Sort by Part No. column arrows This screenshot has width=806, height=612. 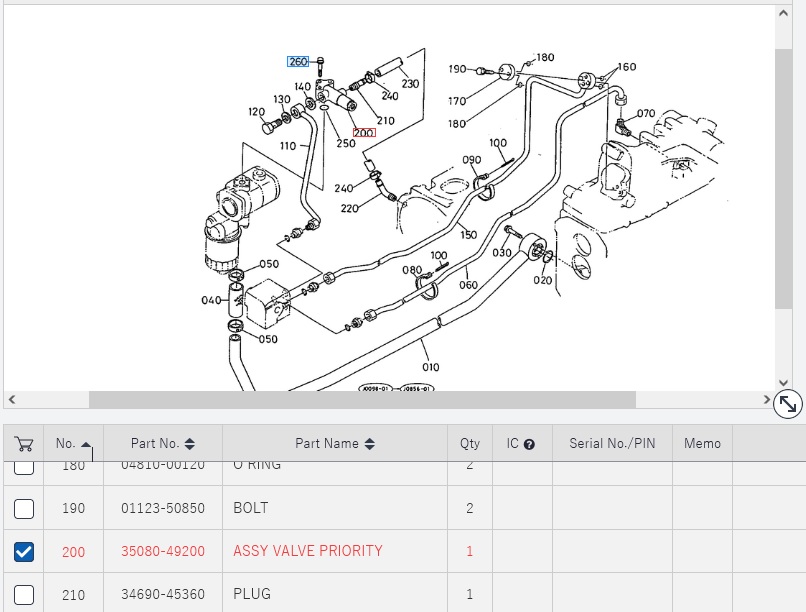(190, 444)
